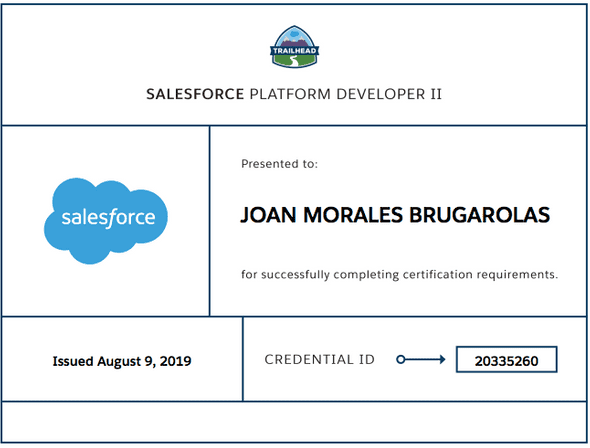Click the DEVELOPER II text in the title

point(389,94)
